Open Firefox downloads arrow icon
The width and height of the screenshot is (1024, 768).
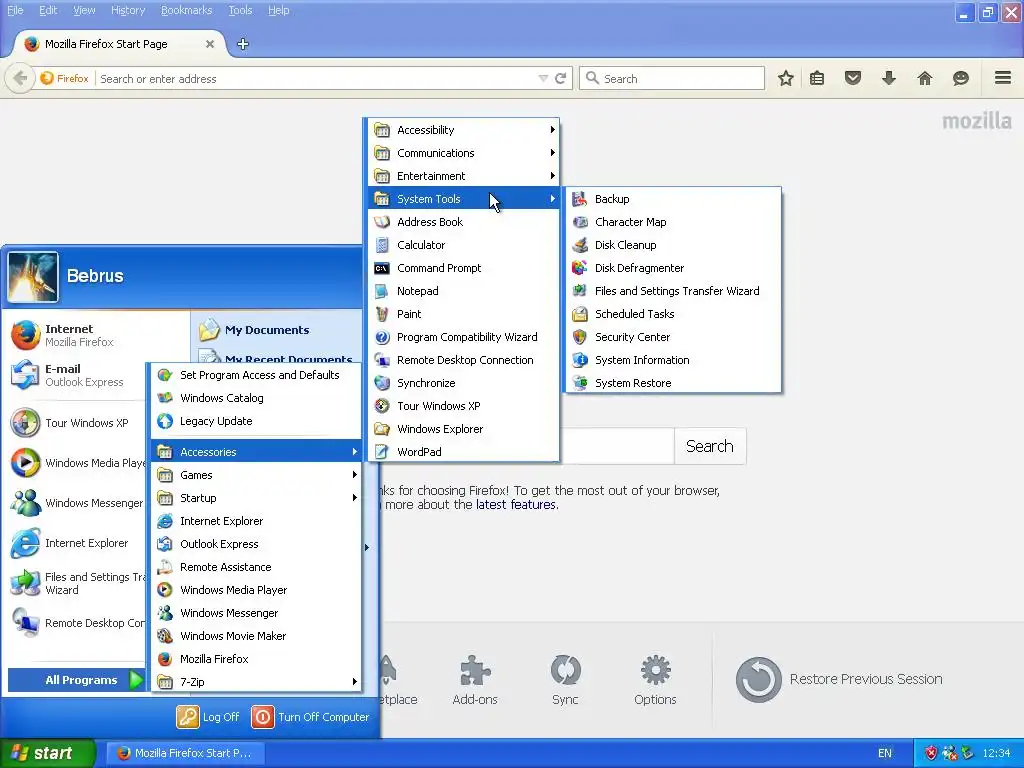pyautogui.click(x=889, y=78)
